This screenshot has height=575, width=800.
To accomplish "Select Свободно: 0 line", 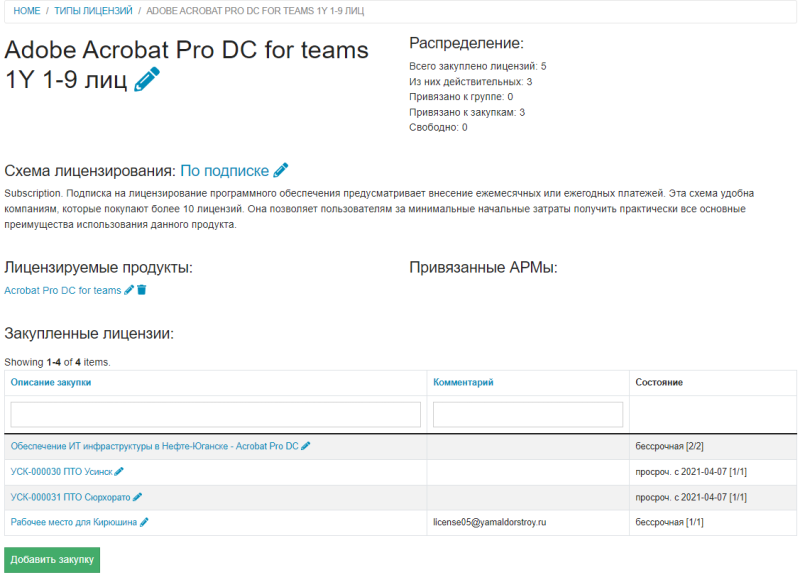I will (x=438, y=128).
